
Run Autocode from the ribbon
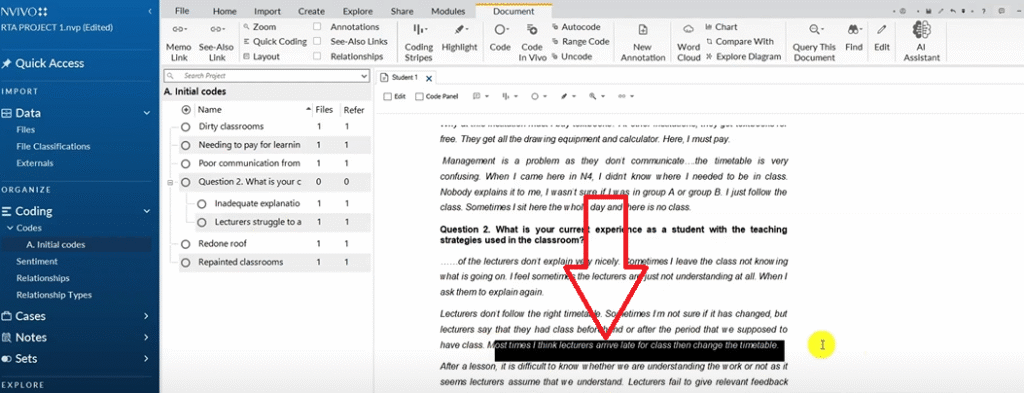pyautogui.click(x=575, y=27)
